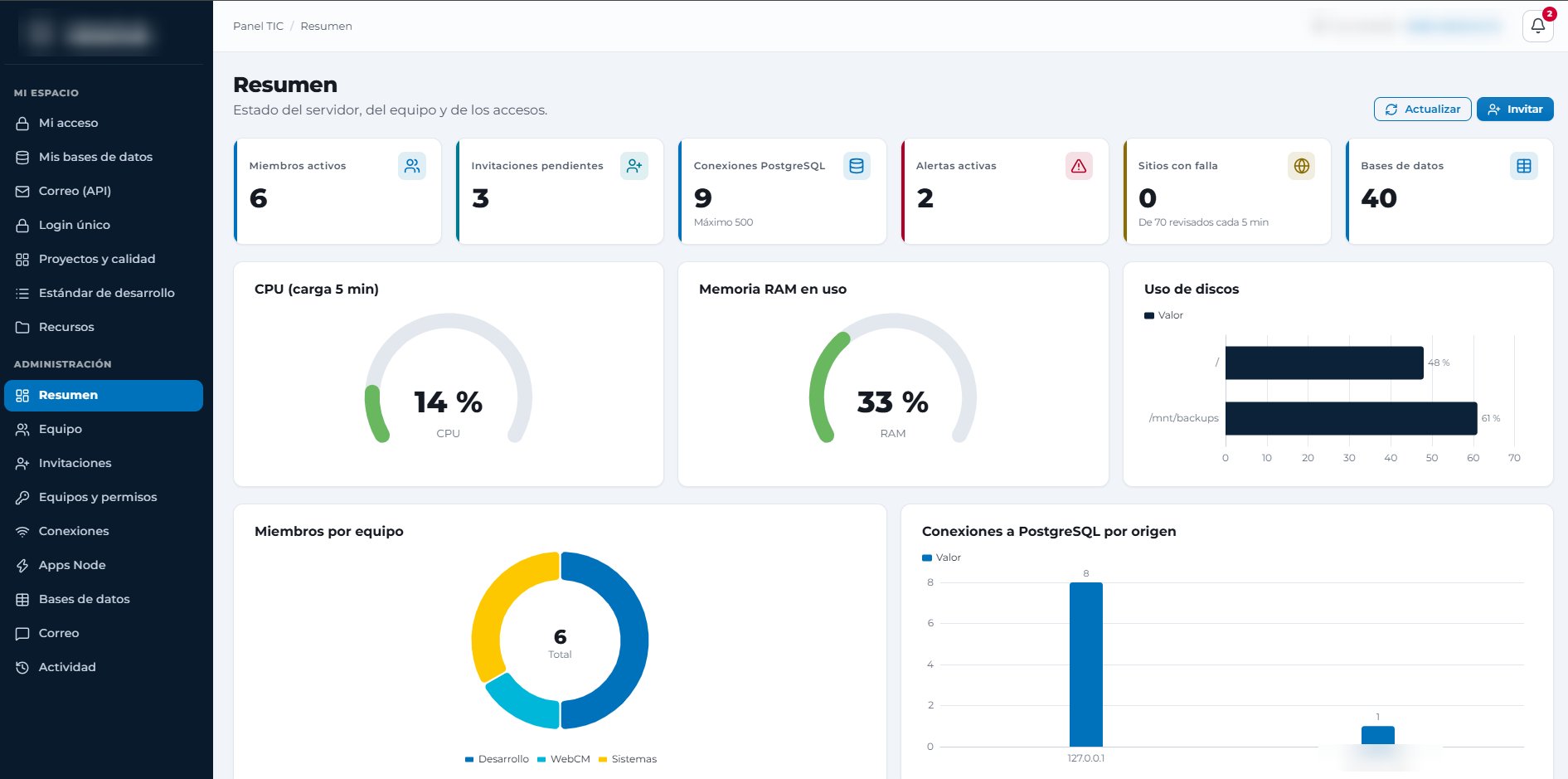Click the history icon beside Actividad
1568x779 pixels.
(x=22, y=667)
